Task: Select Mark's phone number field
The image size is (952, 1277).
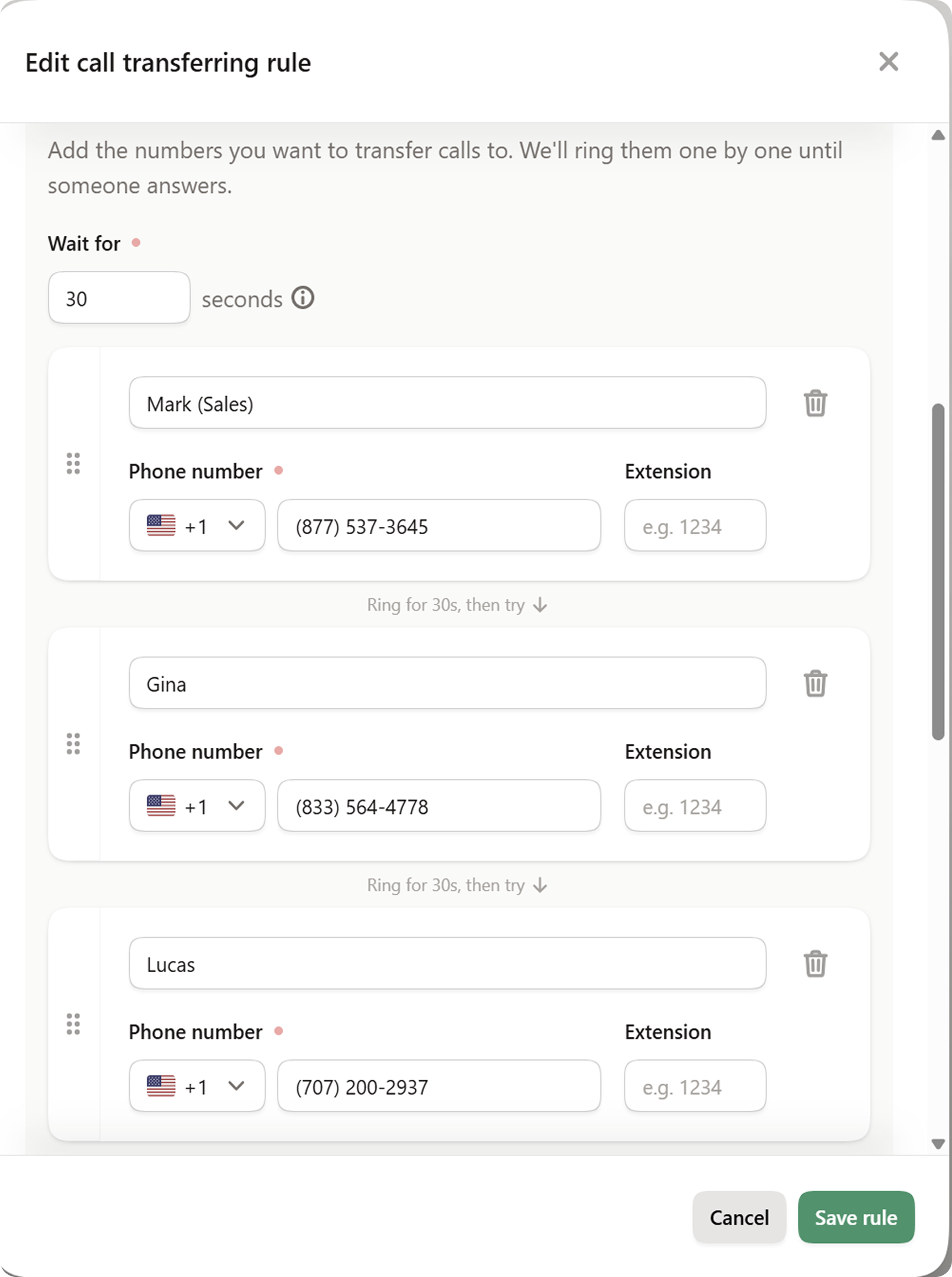Action: click(x=438, y=525)
